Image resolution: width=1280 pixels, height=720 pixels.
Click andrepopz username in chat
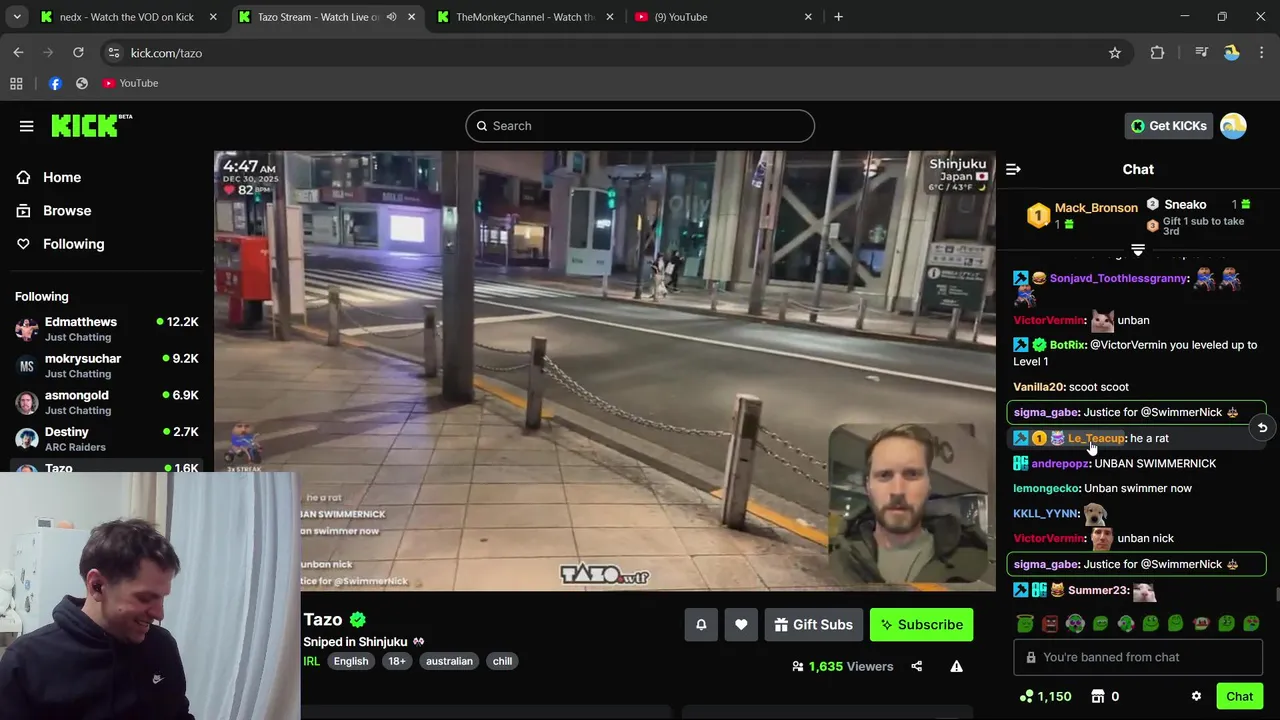[x=1060, y=463]
